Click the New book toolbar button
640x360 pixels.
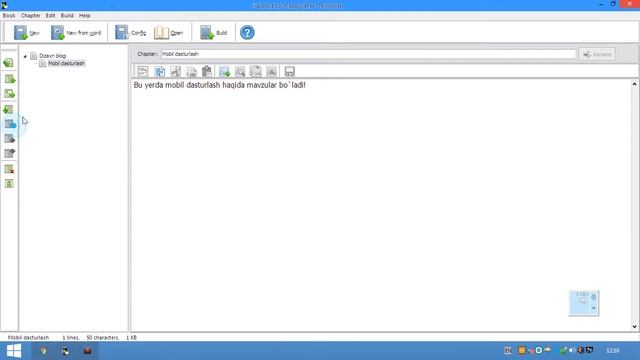click(x=27, y=33)
